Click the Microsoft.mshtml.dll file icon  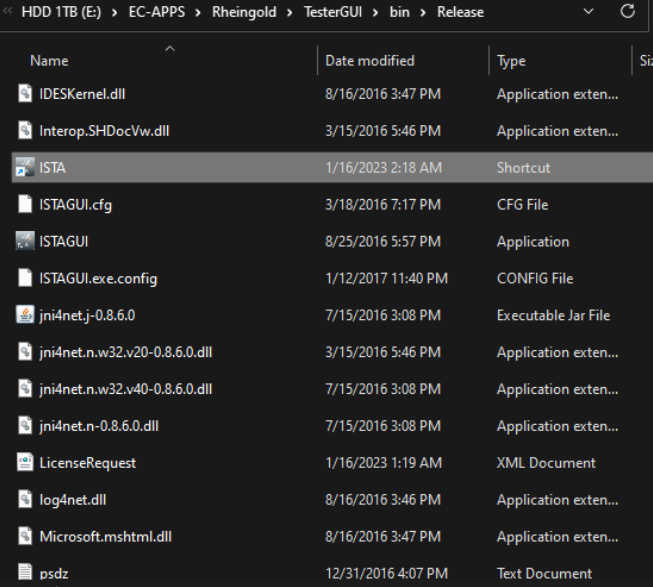(25, 536)
